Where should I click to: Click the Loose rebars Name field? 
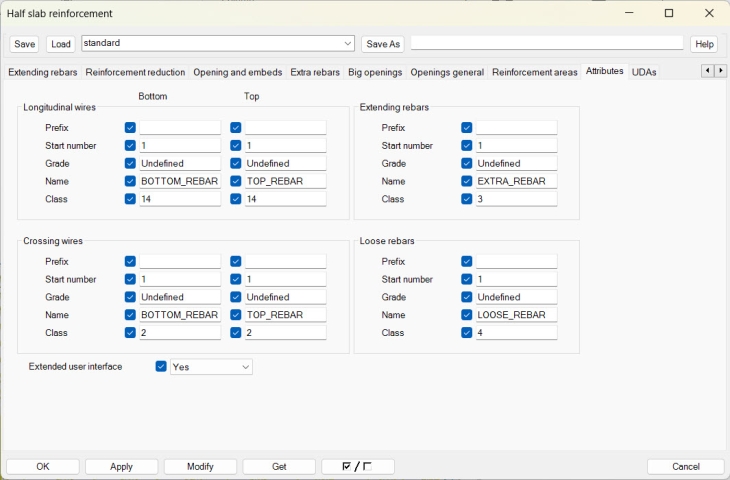pos(516,315)
